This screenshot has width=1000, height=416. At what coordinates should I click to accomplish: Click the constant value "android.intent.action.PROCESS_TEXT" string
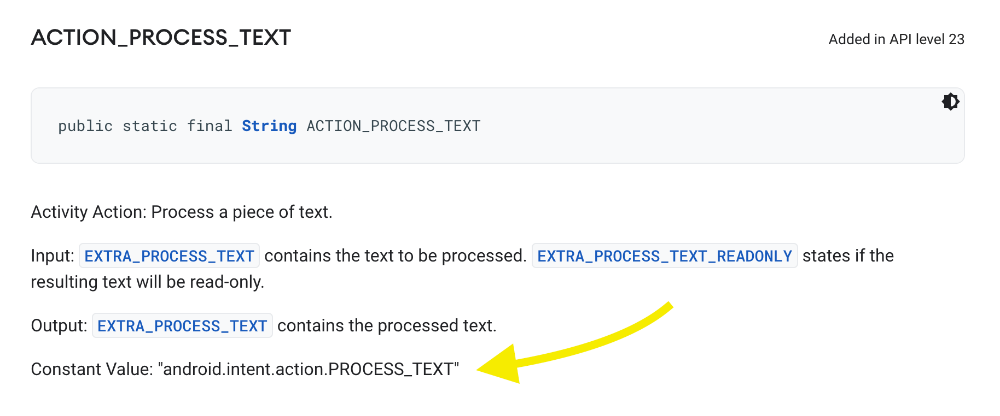click(308, 369)
